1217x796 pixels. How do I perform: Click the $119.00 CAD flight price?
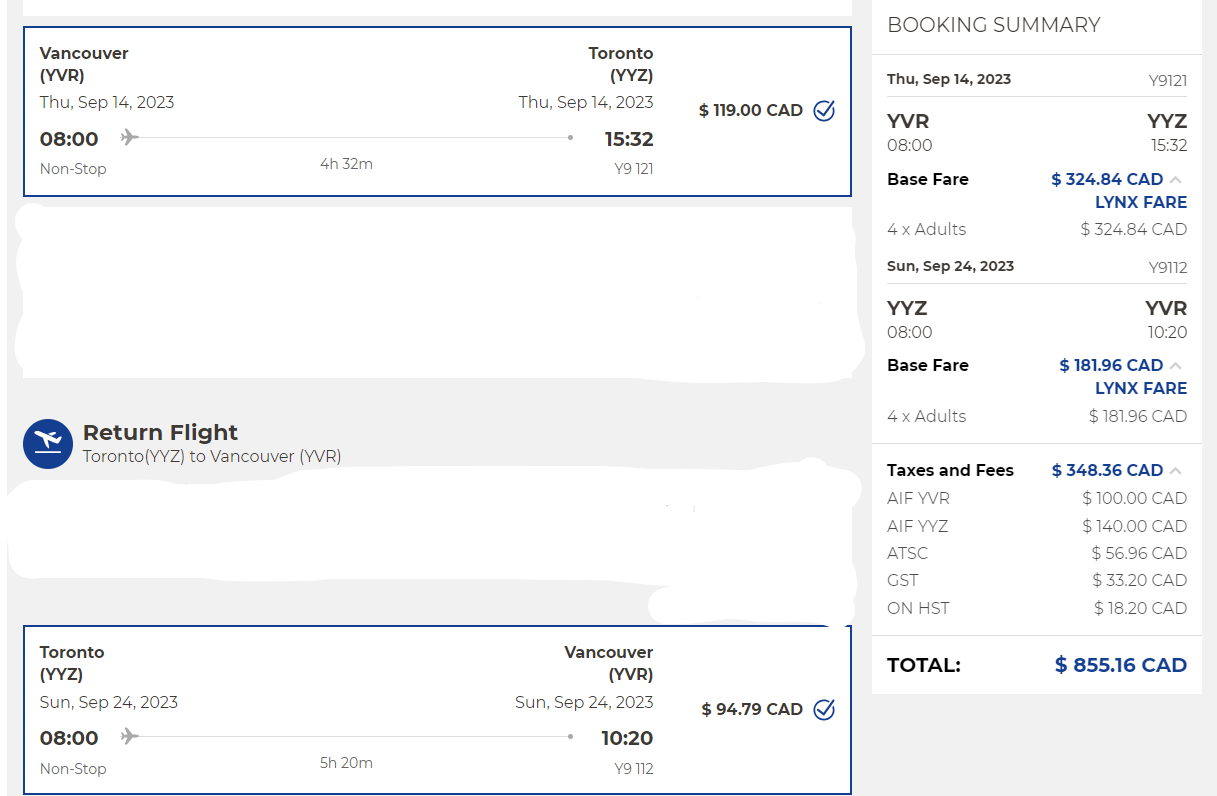(x=750, y=111)
